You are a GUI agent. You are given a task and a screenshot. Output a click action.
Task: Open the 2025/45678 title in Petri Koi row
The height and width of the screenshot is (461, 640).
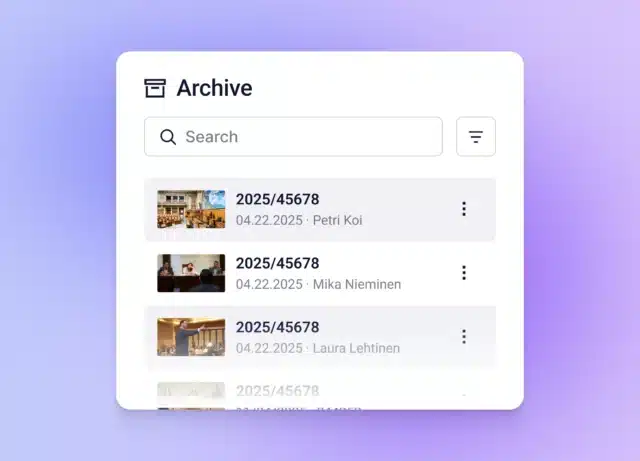[x=277, y=199]
